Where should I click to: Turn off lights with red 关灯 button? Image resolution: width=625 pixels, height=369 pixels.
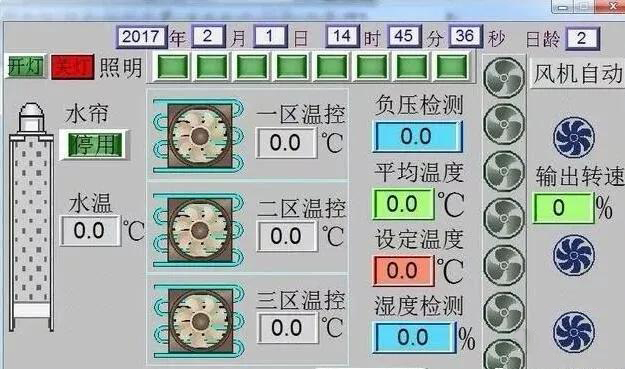(73, 67)
